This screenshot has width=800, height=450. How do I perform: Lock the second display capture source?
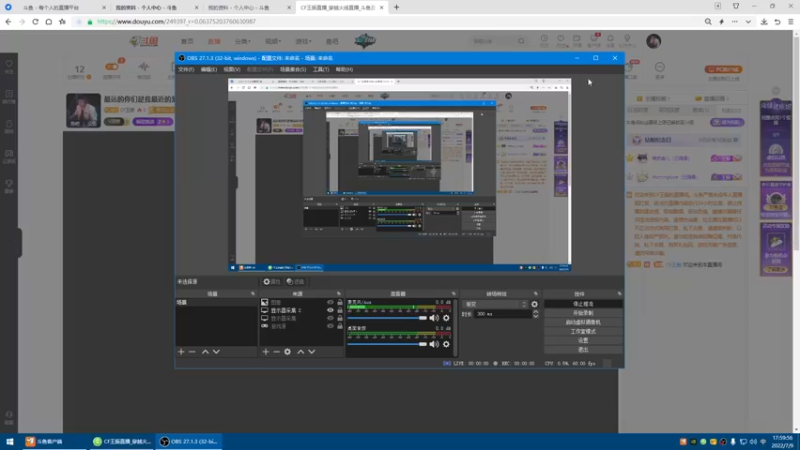tap(340, 310)
